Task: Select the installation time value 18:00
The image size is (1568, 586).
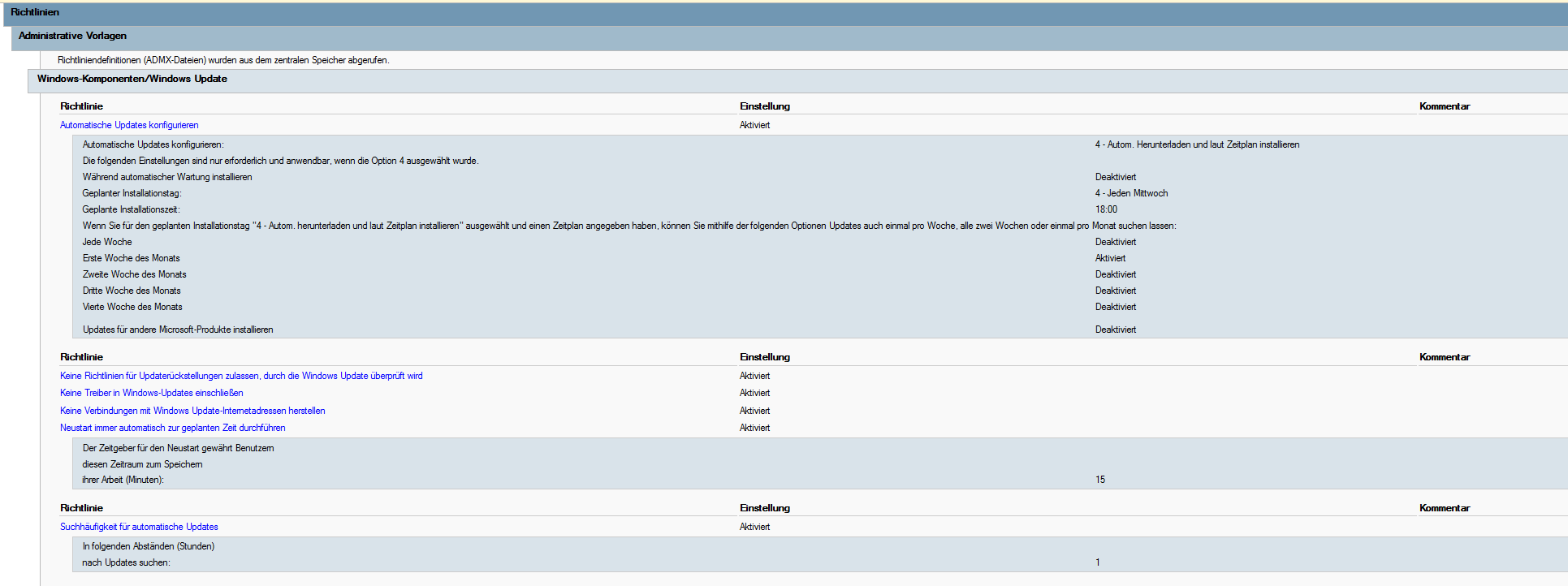Action: coord(1106,209)
